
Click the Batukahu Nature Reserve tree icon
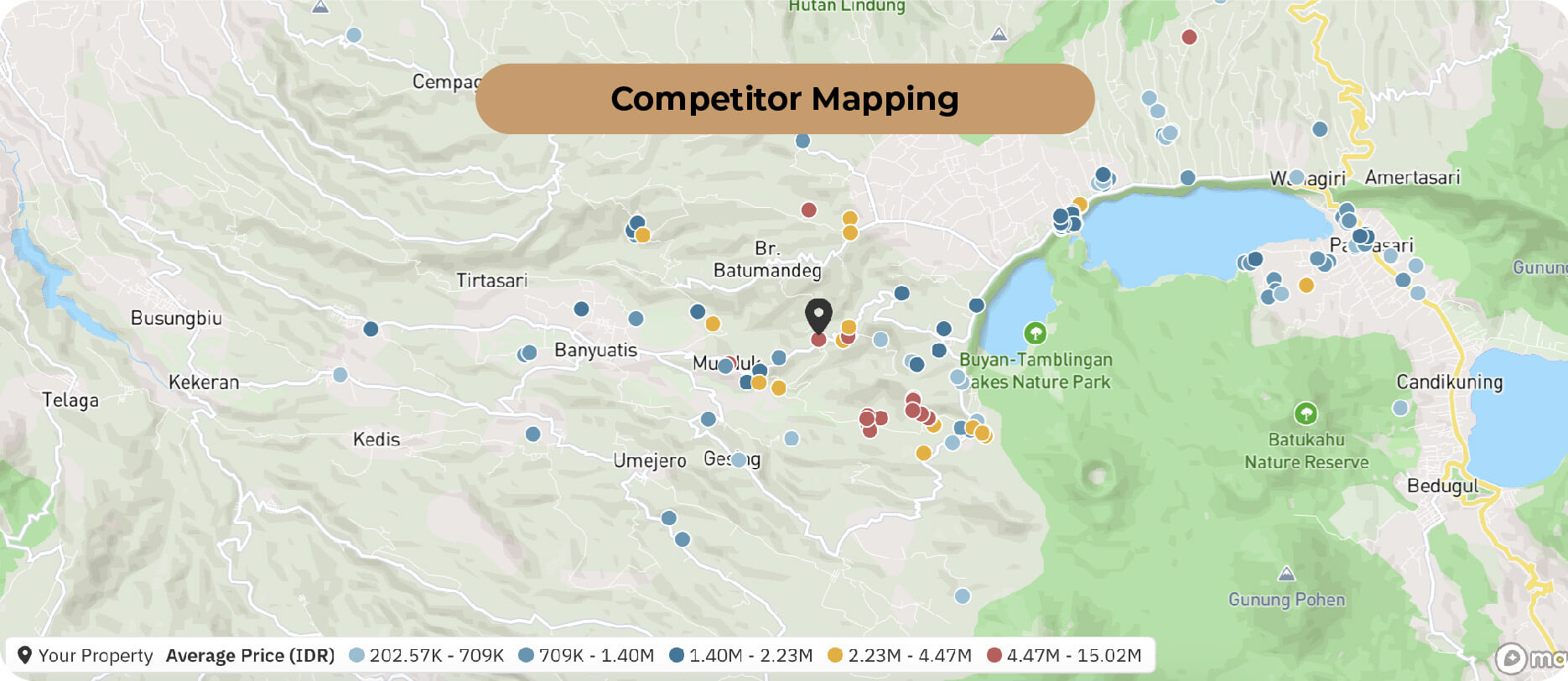(1306, 413)
